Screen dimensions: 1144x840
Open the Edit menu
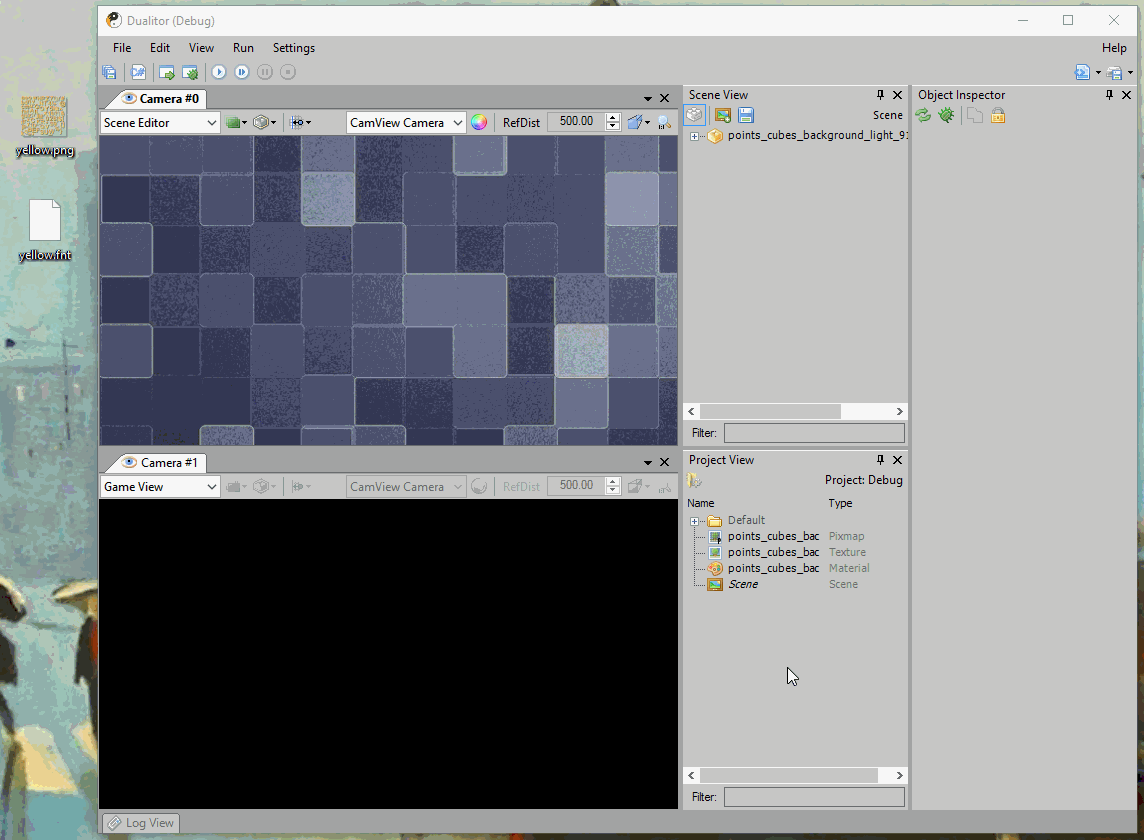[160, 47]
